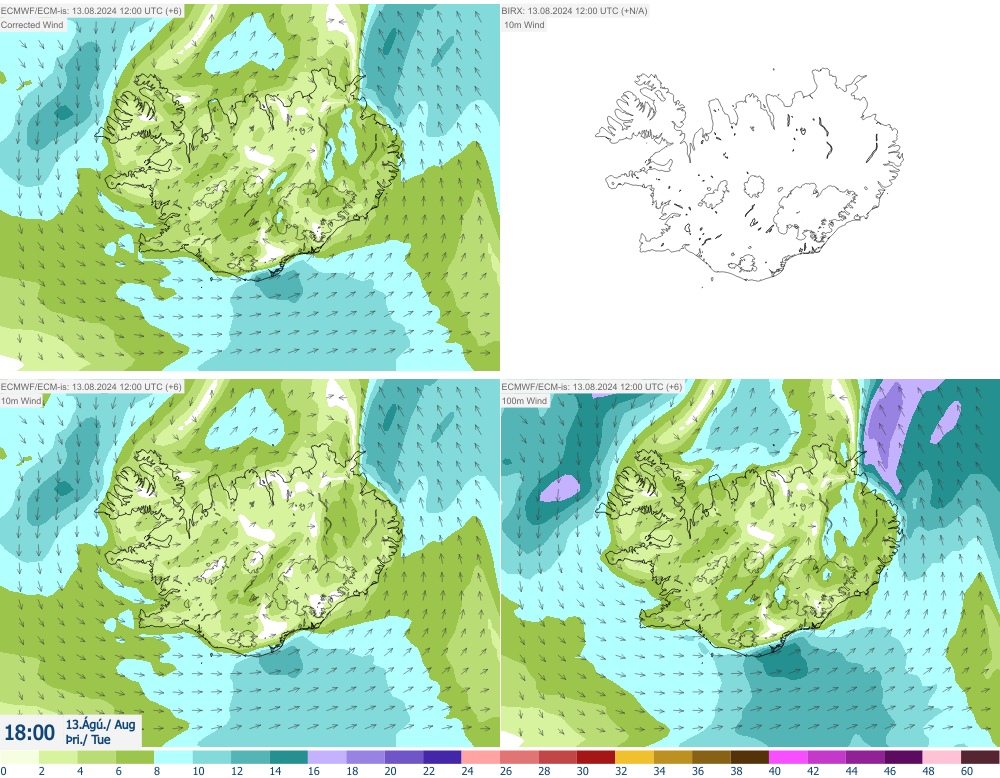The height and width of the screenshot is (778, 1000).
Task: Click the legend value 8
Action: tap(157, 771)
